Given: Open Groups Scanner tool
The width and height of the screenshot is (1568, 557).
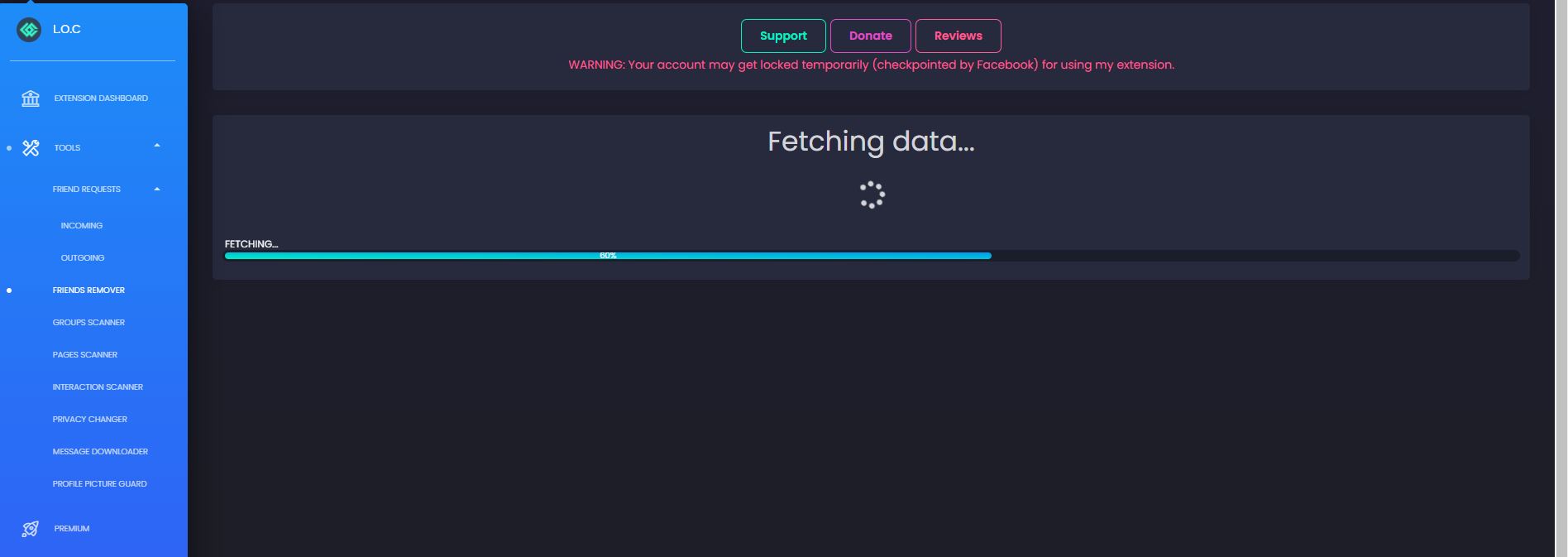Looking at the screenshot, I should [x=88, y=323].
